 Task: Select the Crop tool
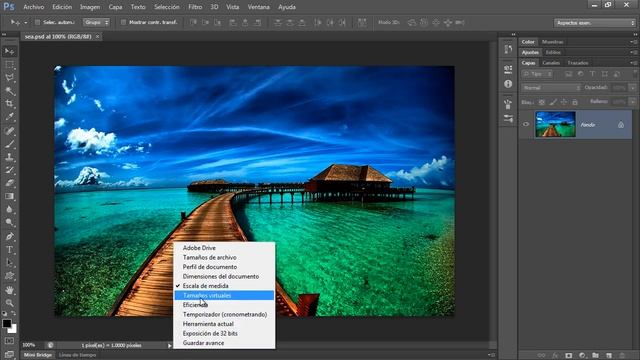pos(9,104)
